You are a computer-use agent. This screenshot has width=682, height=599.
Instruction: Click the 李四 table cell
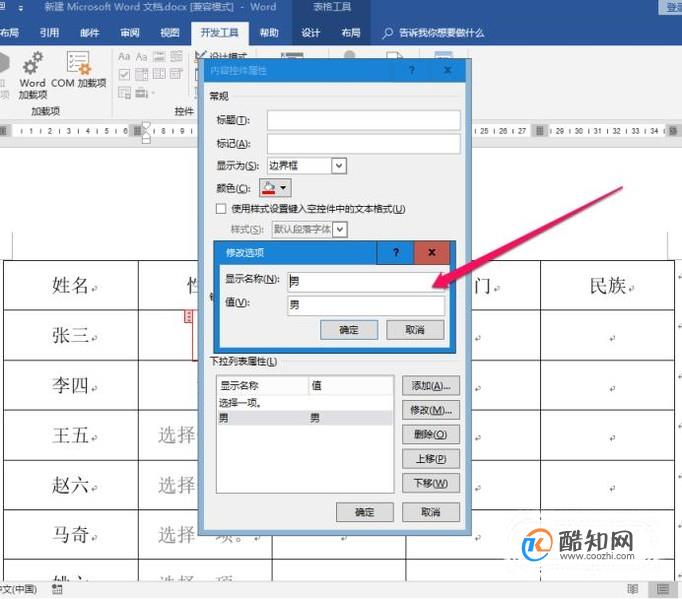71,385
